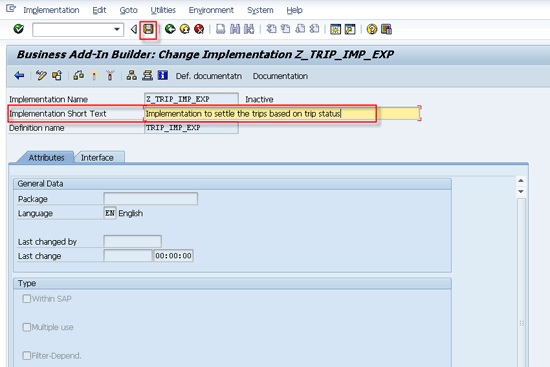Click the Create New Session icon

(x=335, y=29)
